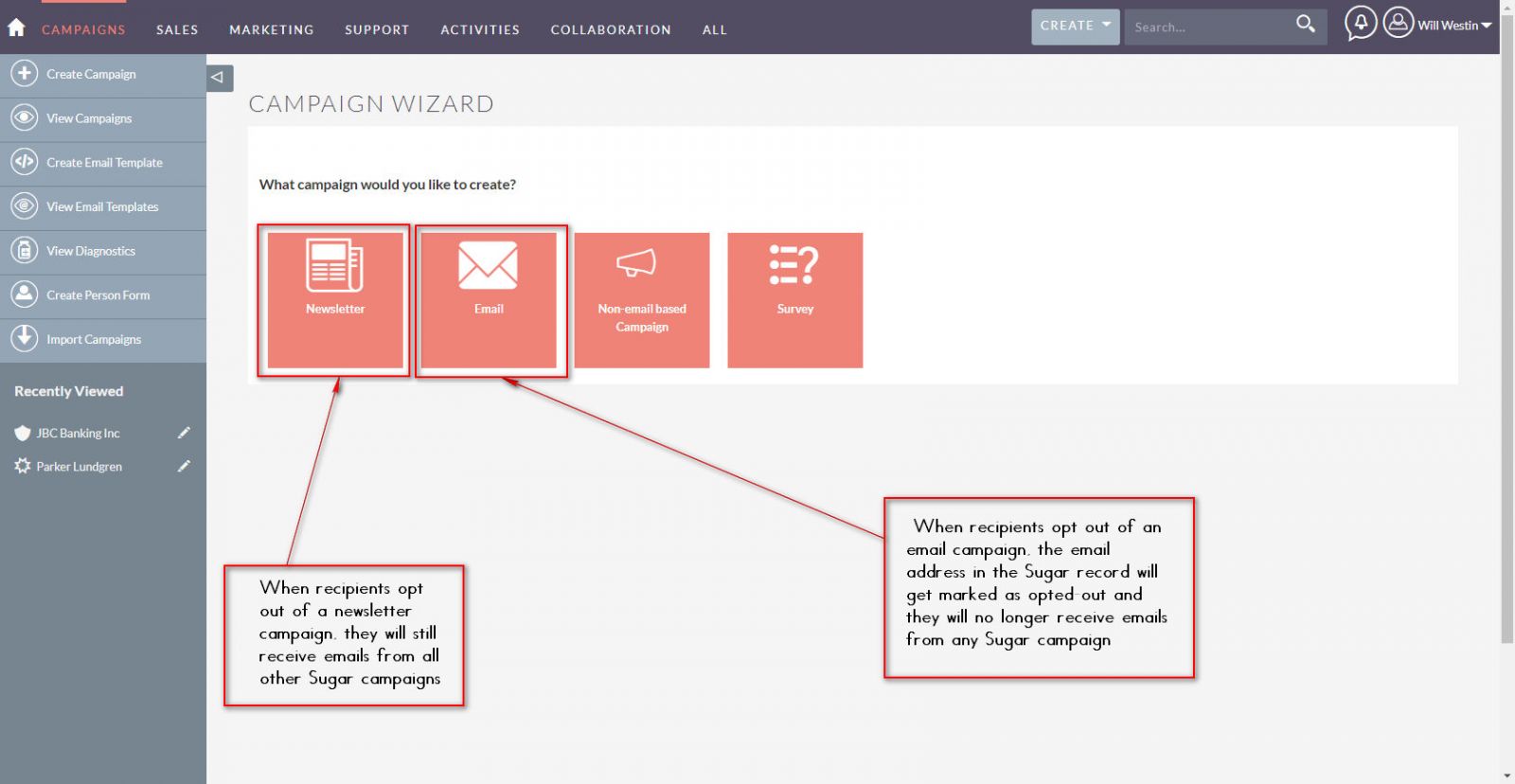This screenshot has height=784, width=1515.
Task: Open the Create Email Template link
Action: pos(104,163)
